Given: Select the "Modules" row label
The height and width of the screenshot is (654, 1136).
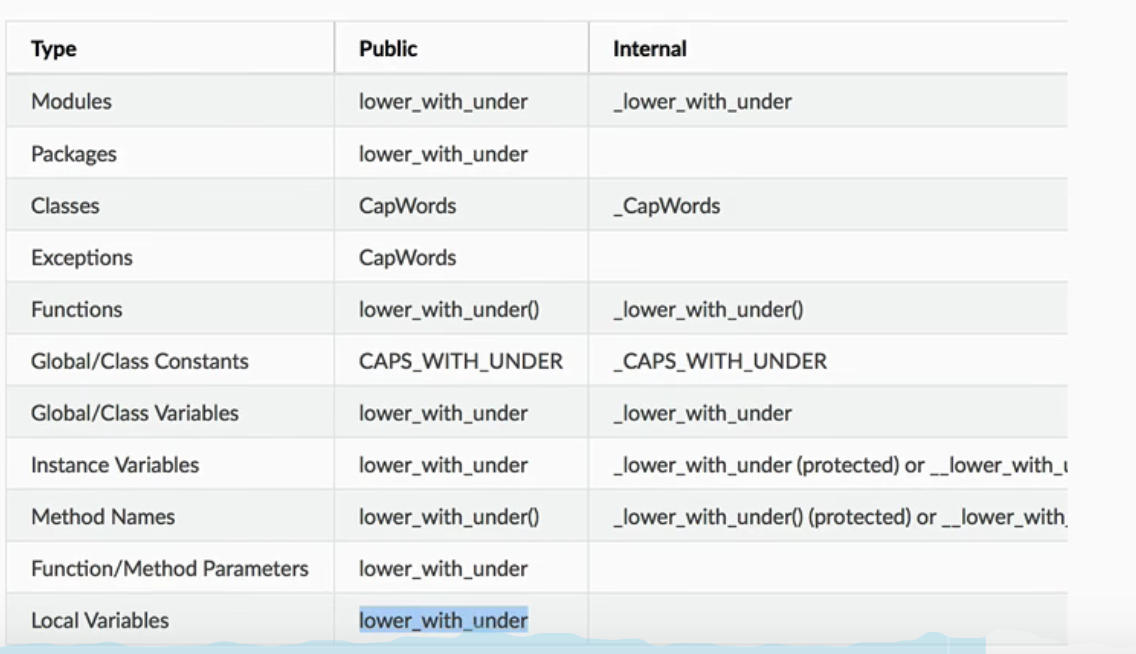Looking at the screenshot, I should tap(71, 101).
